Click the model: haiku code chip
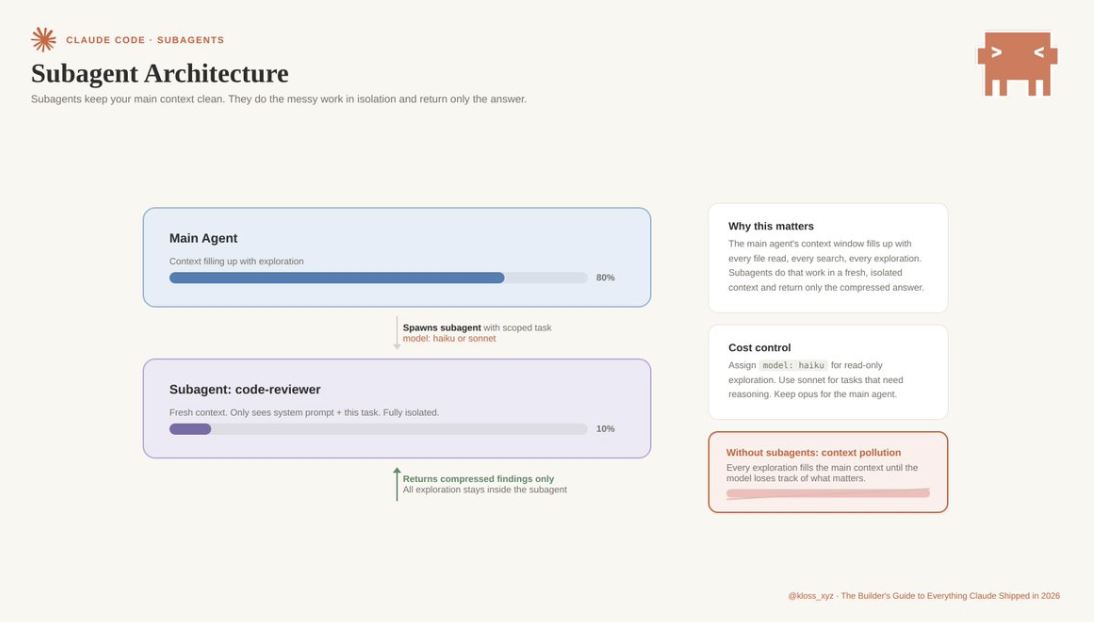The width and height of the screenshot is (1094, 622). pyautogui.click(x=792, y=365)
